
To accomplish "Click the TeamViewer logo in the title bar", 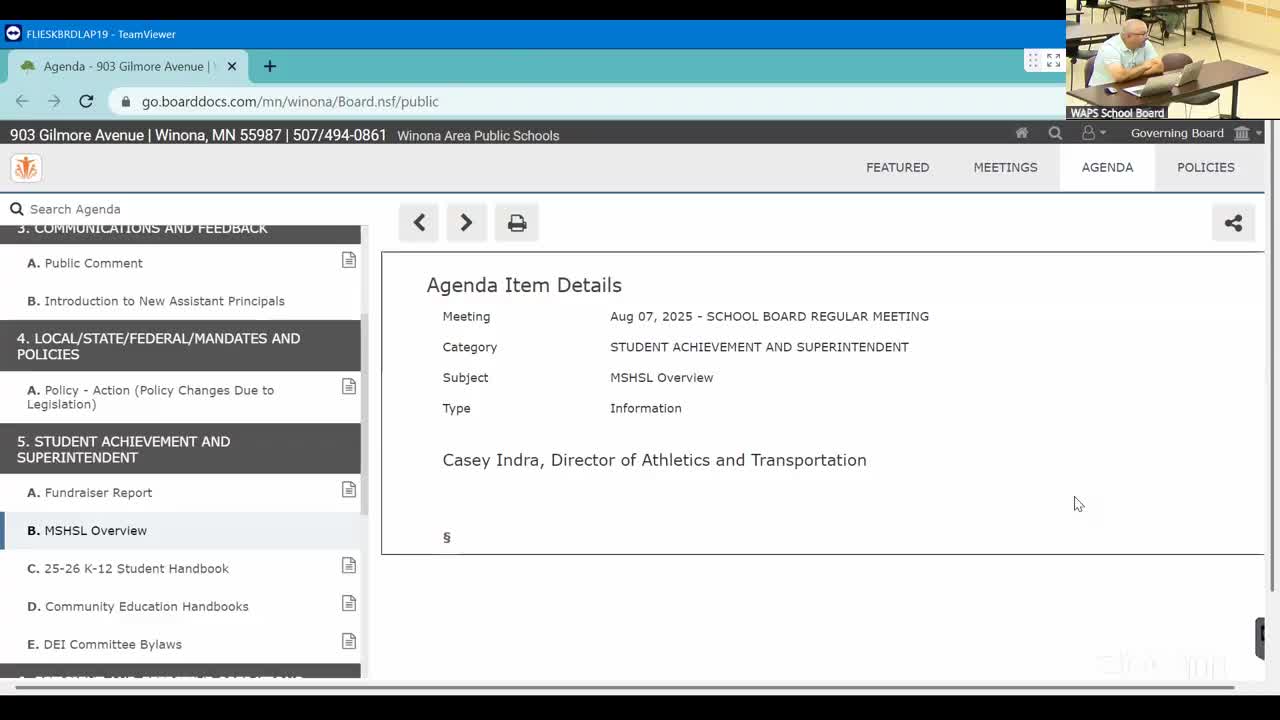I will [x=13, y=33].
